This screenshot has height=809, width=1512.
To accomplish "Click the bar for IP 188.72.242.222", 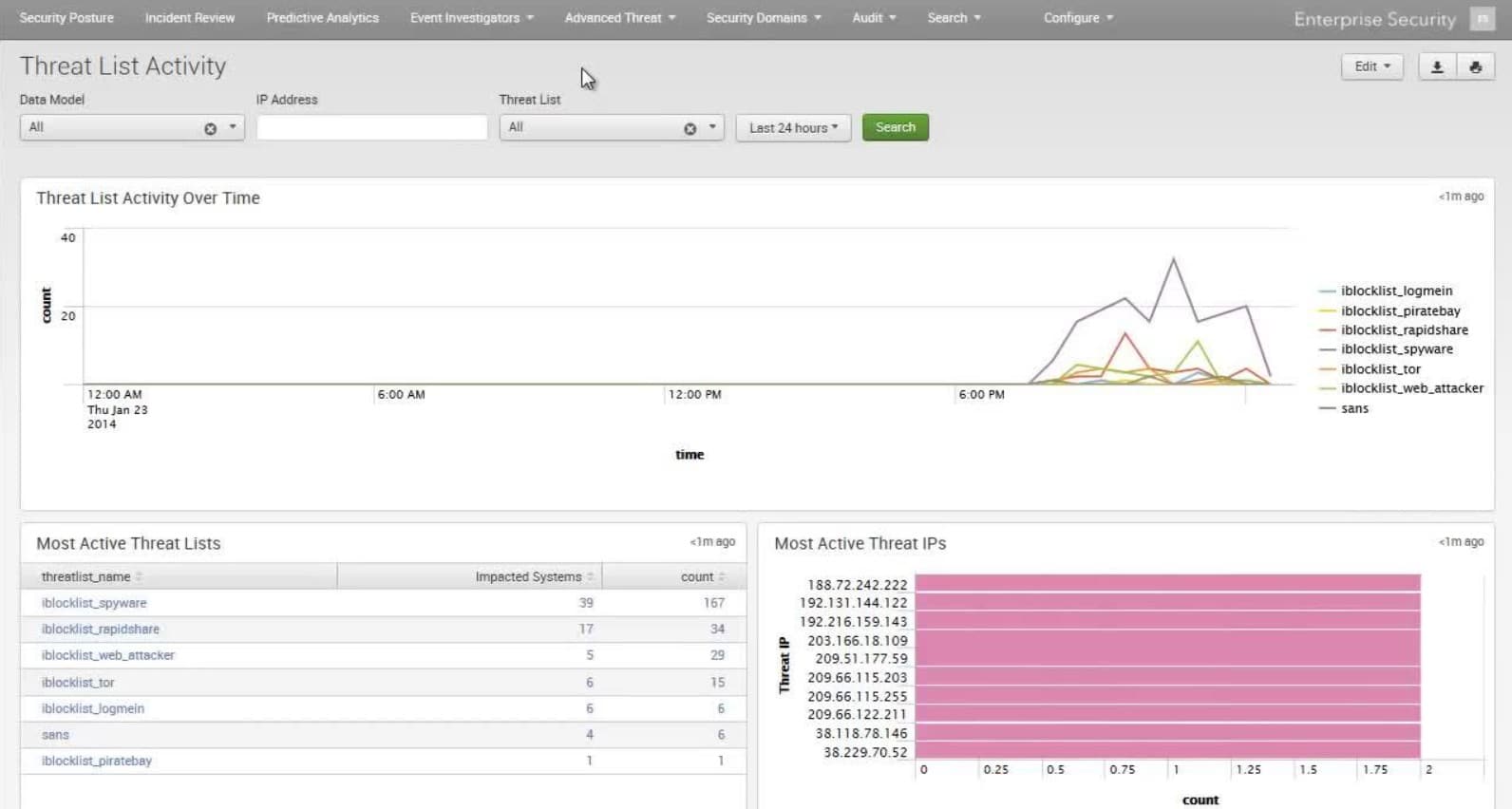I will point(1168,584).
